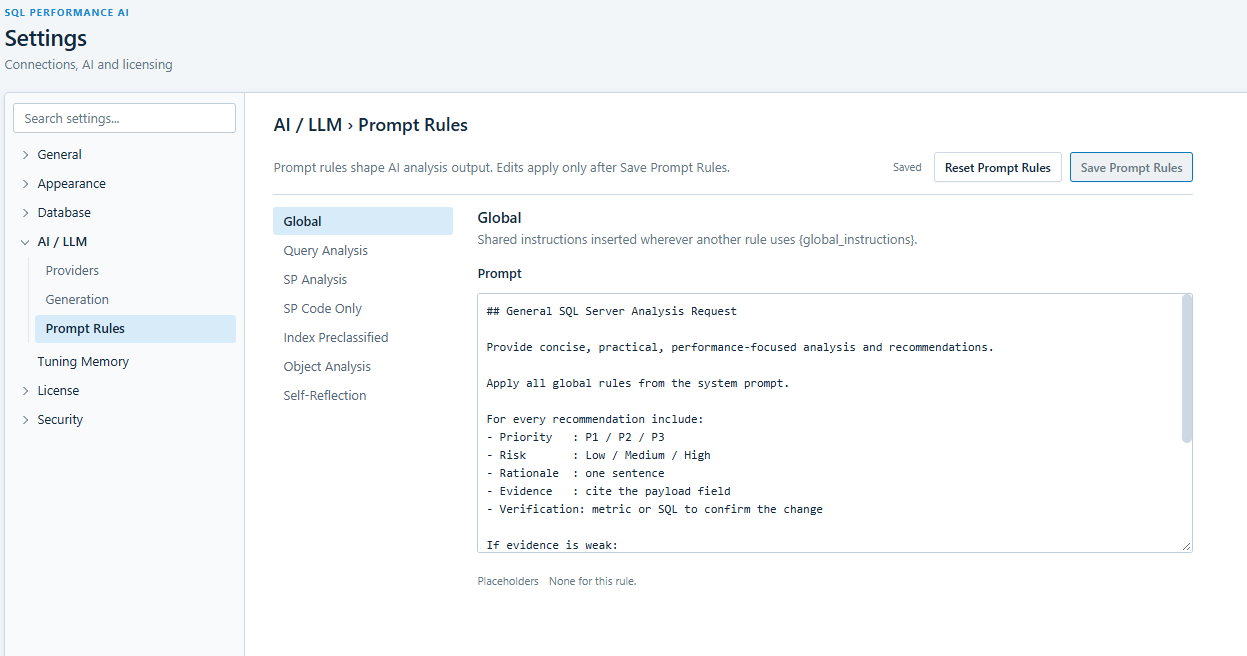This screenshot has width=1247, height=656.
Task: Click the Apply all global rules line
Action: pyautogui.click(x=638, y=383)
